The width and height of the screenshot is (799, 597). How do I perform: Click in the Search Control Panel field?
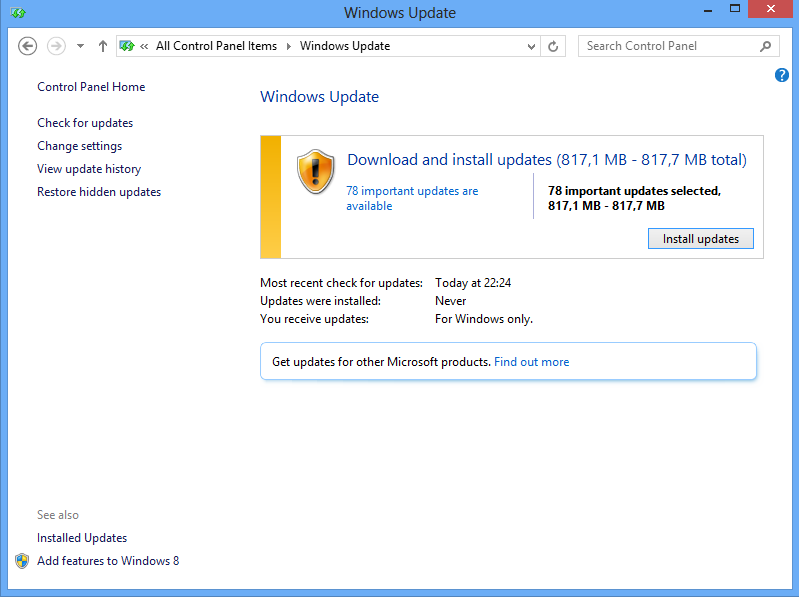pos(668,46)
